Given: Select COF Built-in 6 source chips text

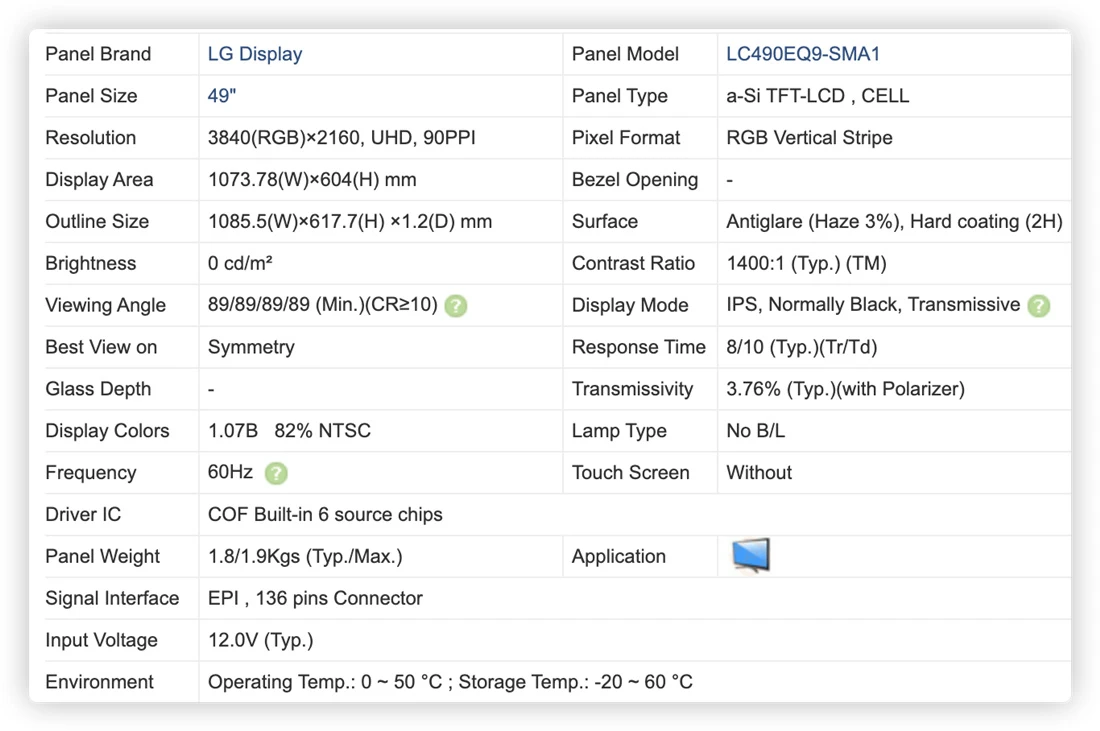Looking at the screenshot, I should 325,514.
